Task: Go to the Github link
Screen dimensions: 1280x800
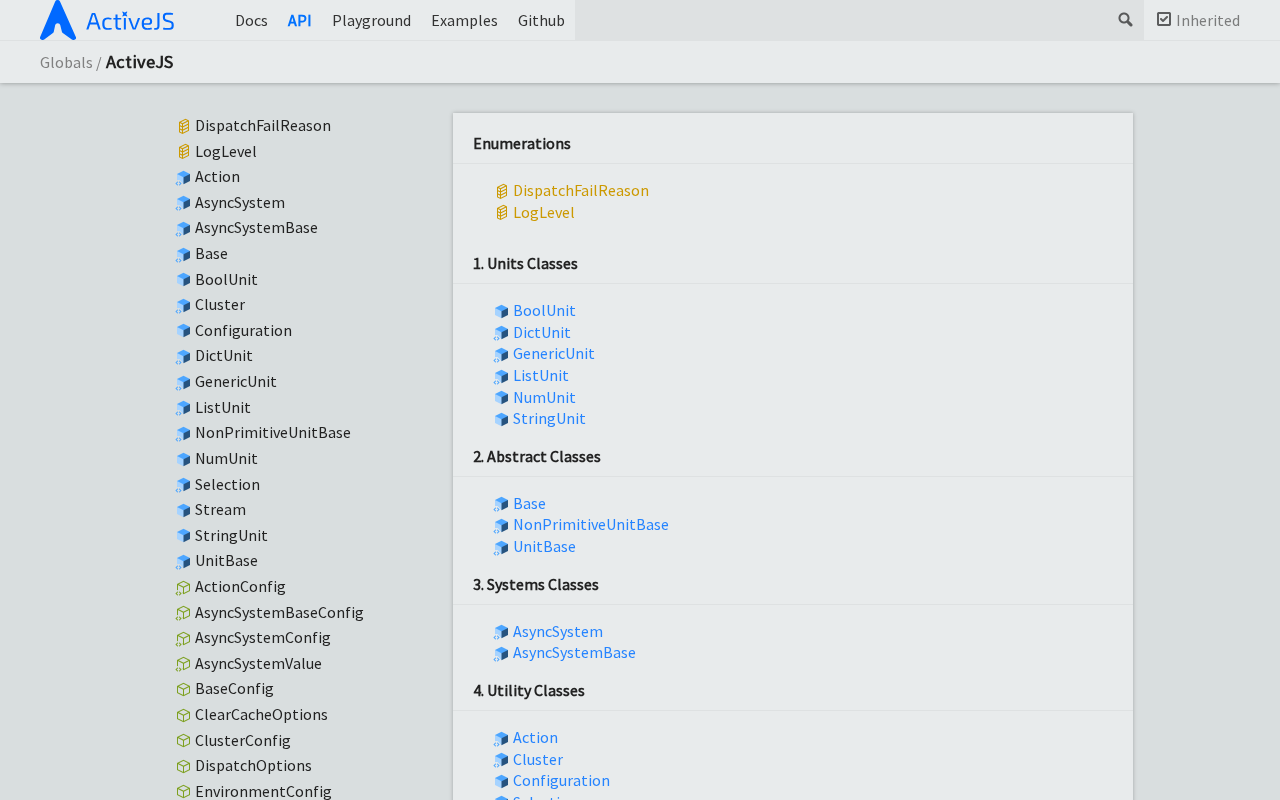Action: click(x=541, y=20)
